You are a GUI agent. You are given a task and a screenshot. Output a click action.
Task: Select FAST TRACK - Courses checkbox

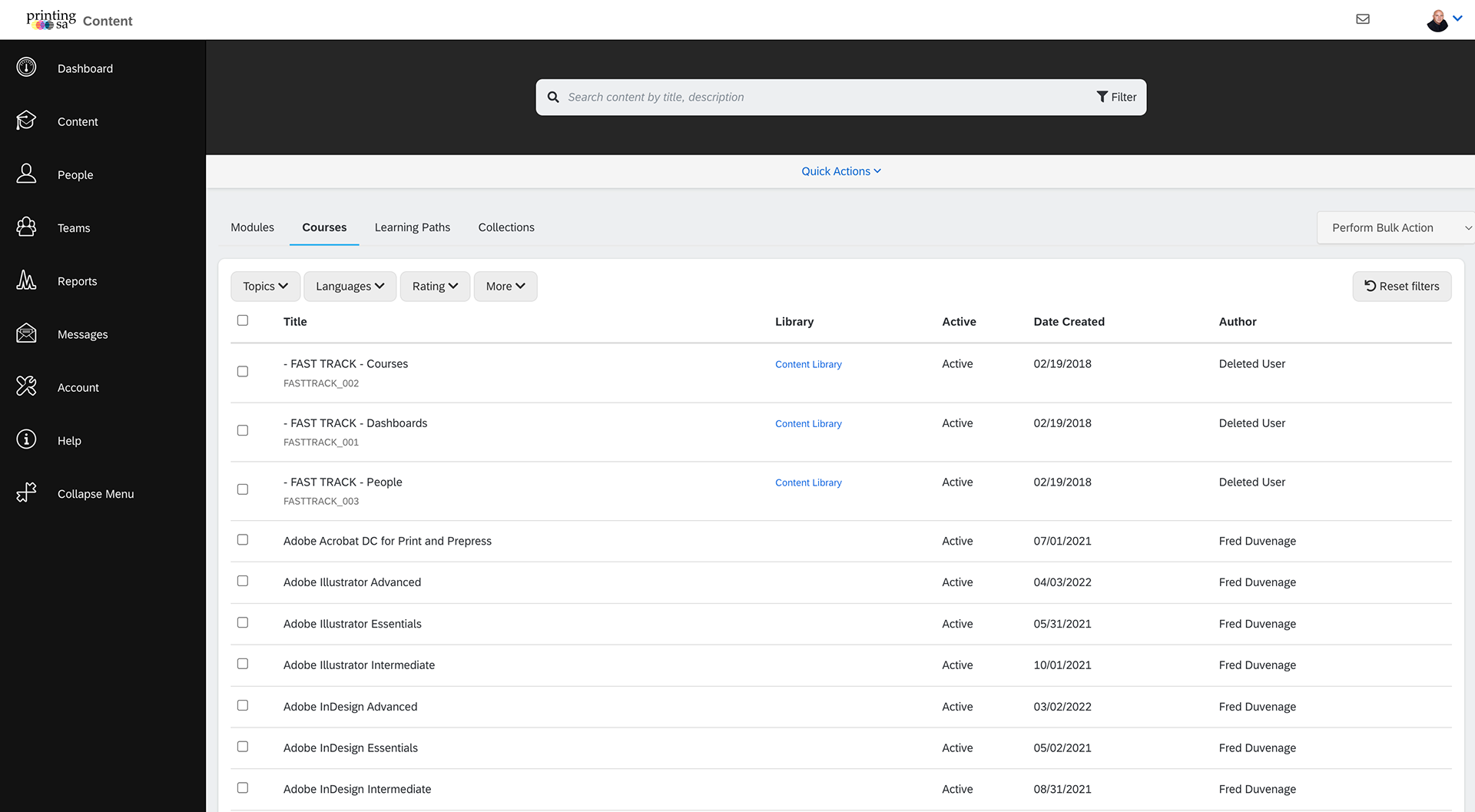(x=243, y=372)
